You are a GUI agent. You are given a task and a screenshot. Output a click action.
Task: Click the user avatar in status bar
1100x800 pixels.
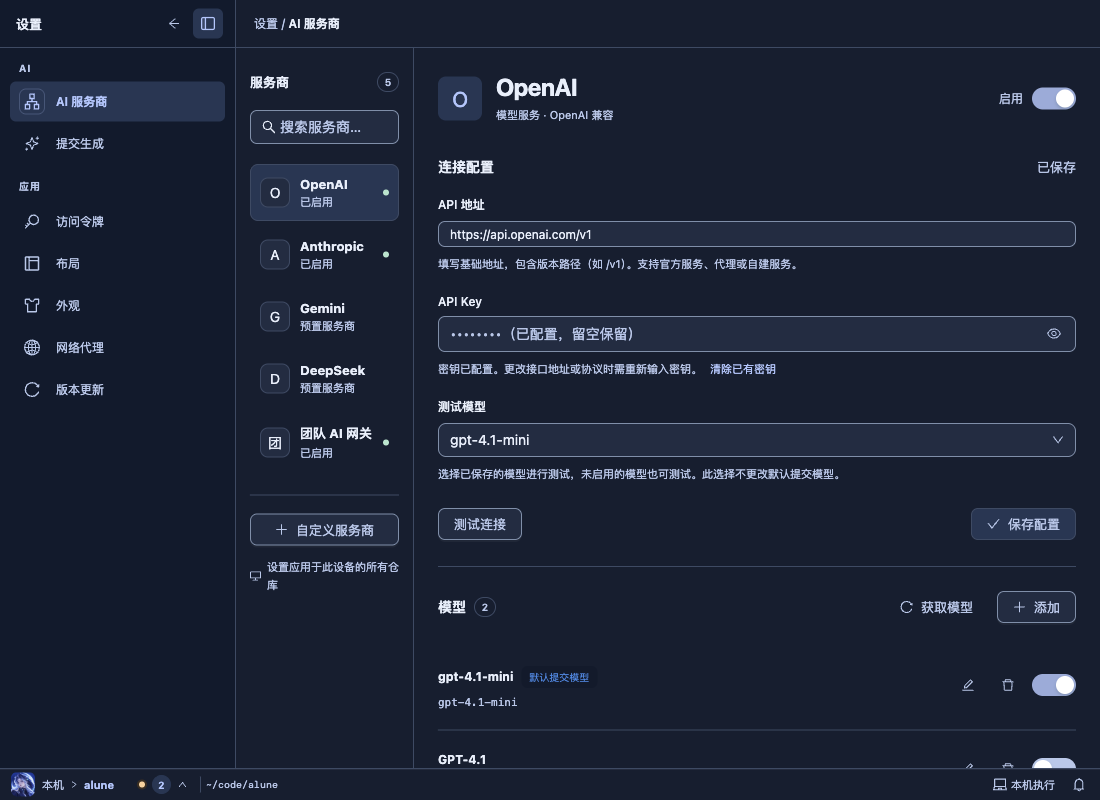point(23,785)
